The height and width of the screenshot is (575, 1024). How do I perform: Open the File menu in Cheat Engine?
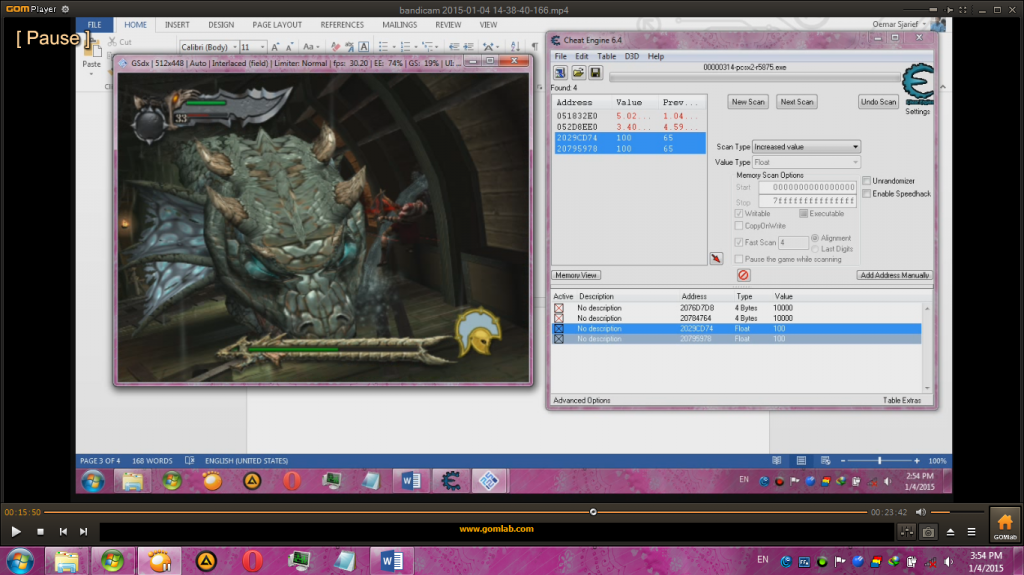point(560,56)
